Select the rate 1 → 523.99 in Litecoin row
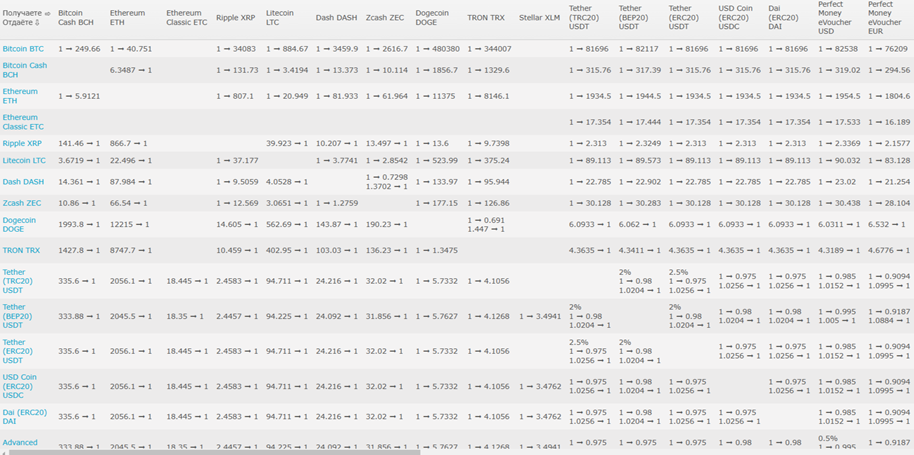The height and width of the screenshot is (455, 914). (437, 160)
